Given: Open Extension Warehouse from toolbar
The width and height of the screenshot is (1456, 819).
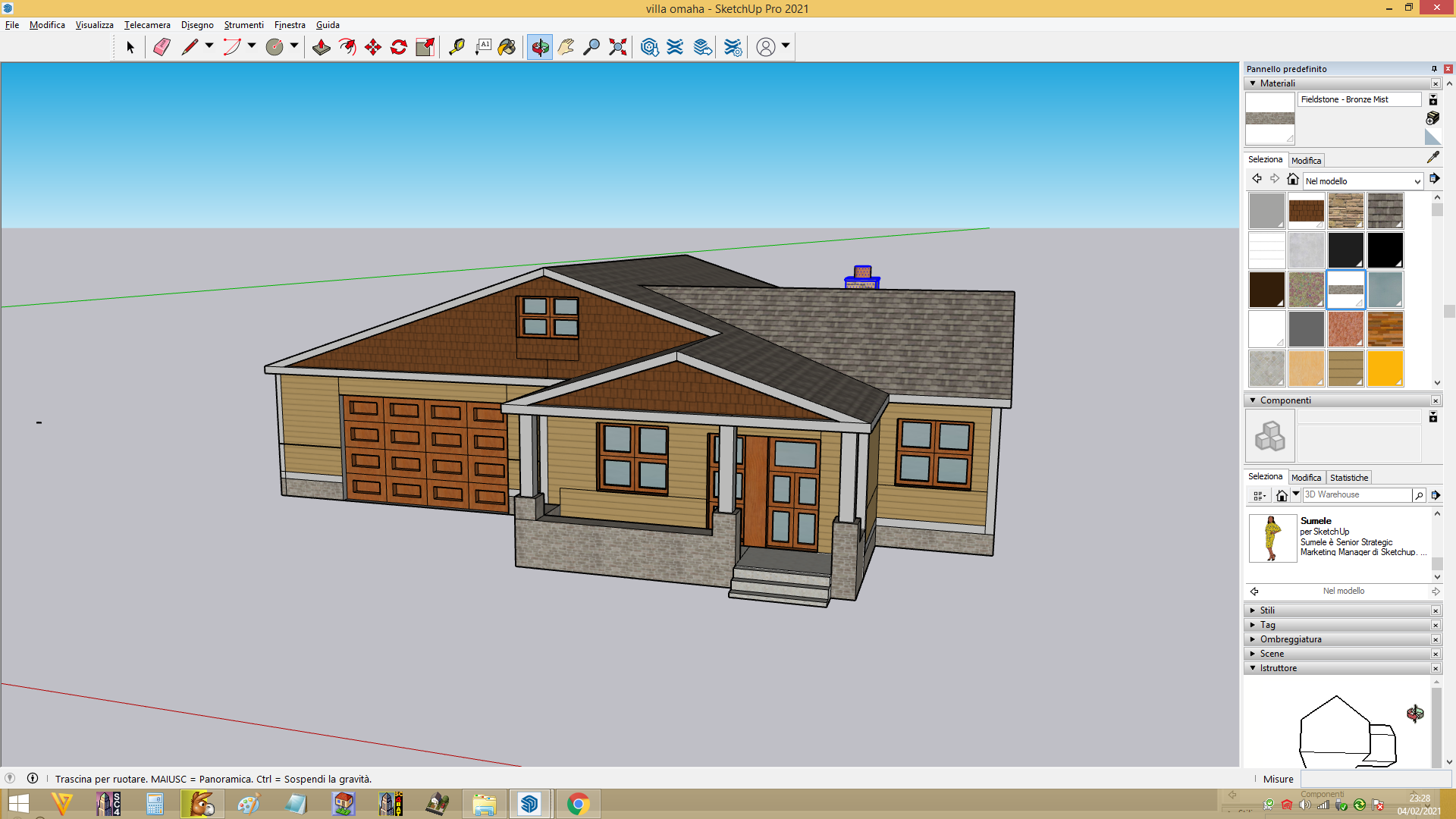Looking at the screenshot, I should point(675,47).
